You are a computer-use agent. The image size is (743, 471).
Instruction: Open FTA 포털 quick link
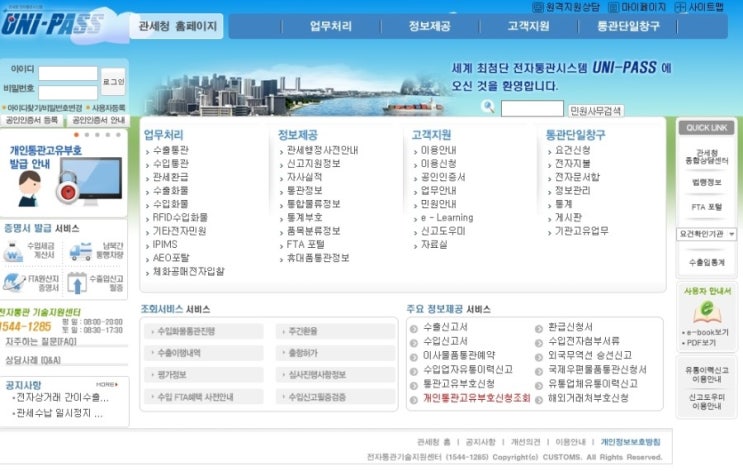pyautogui.click(x=707, y=207)
